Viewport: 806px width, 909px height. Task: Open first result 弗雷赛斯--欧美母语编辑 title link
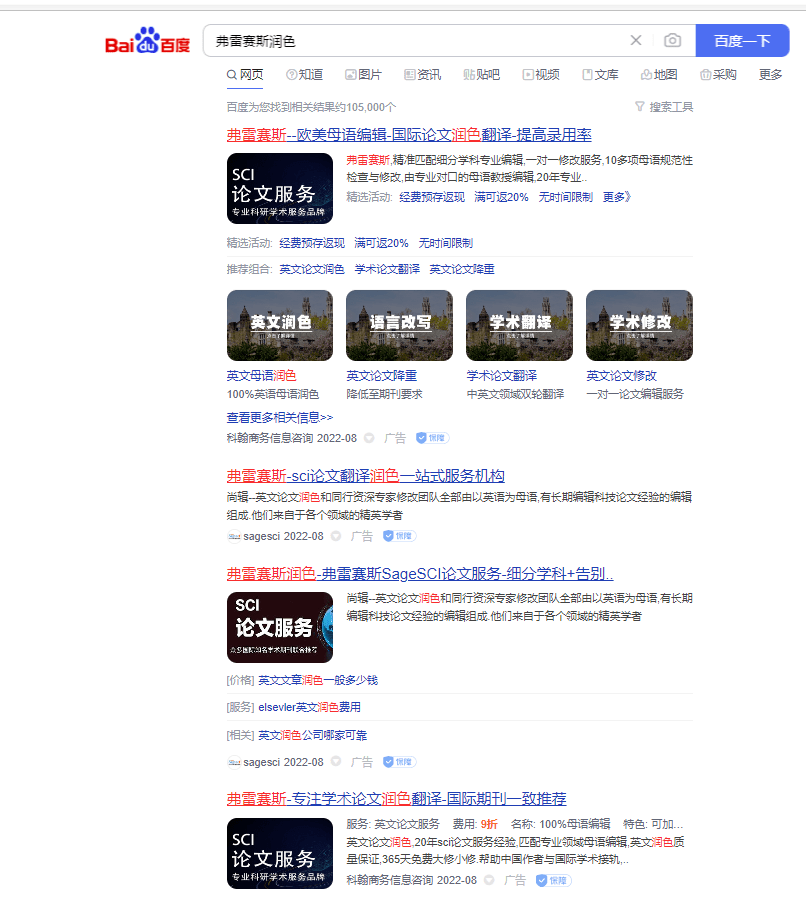409,135
